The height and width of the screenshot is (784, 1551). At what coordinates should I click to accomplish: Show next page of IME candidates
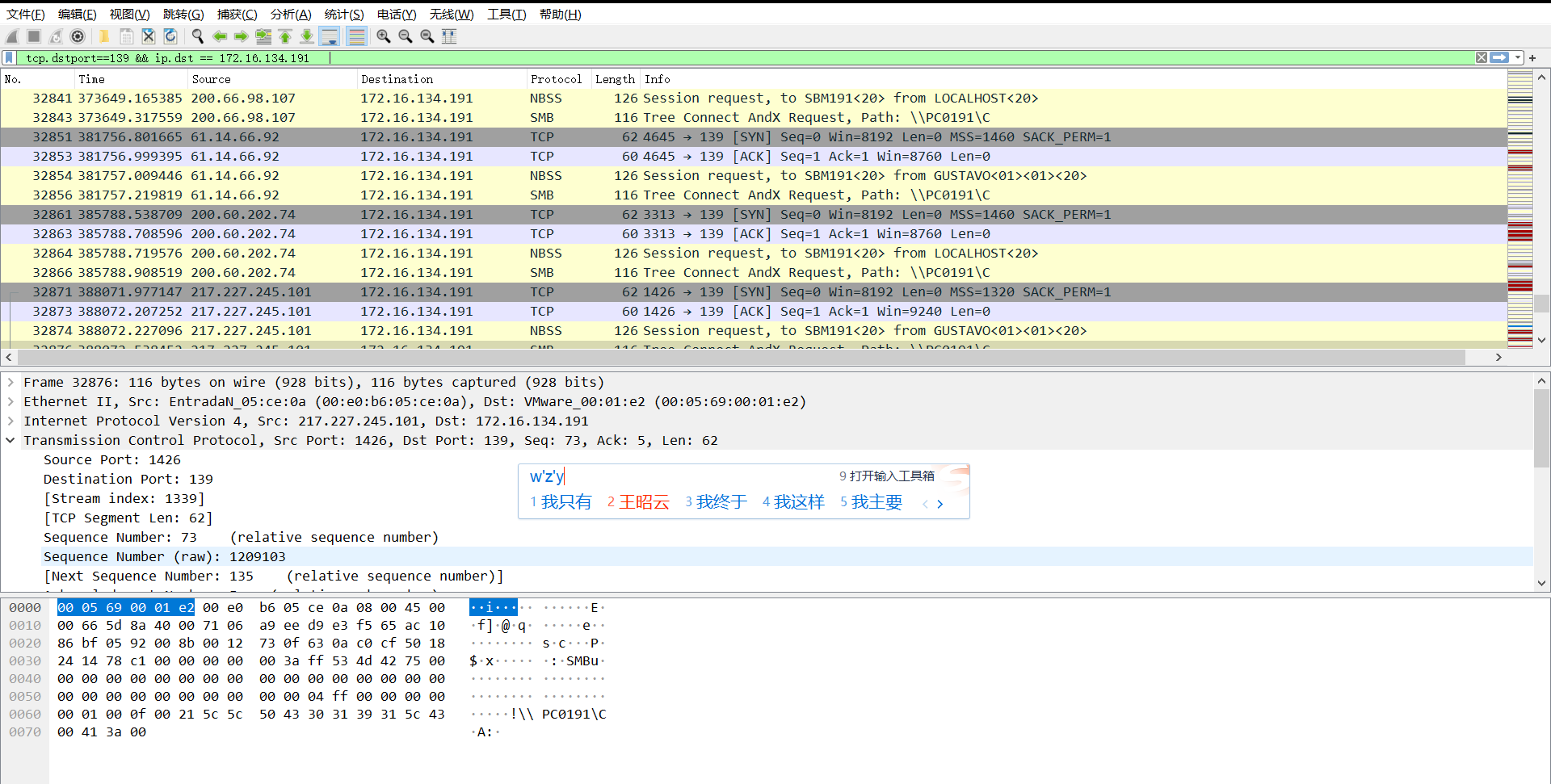(940, 504)
